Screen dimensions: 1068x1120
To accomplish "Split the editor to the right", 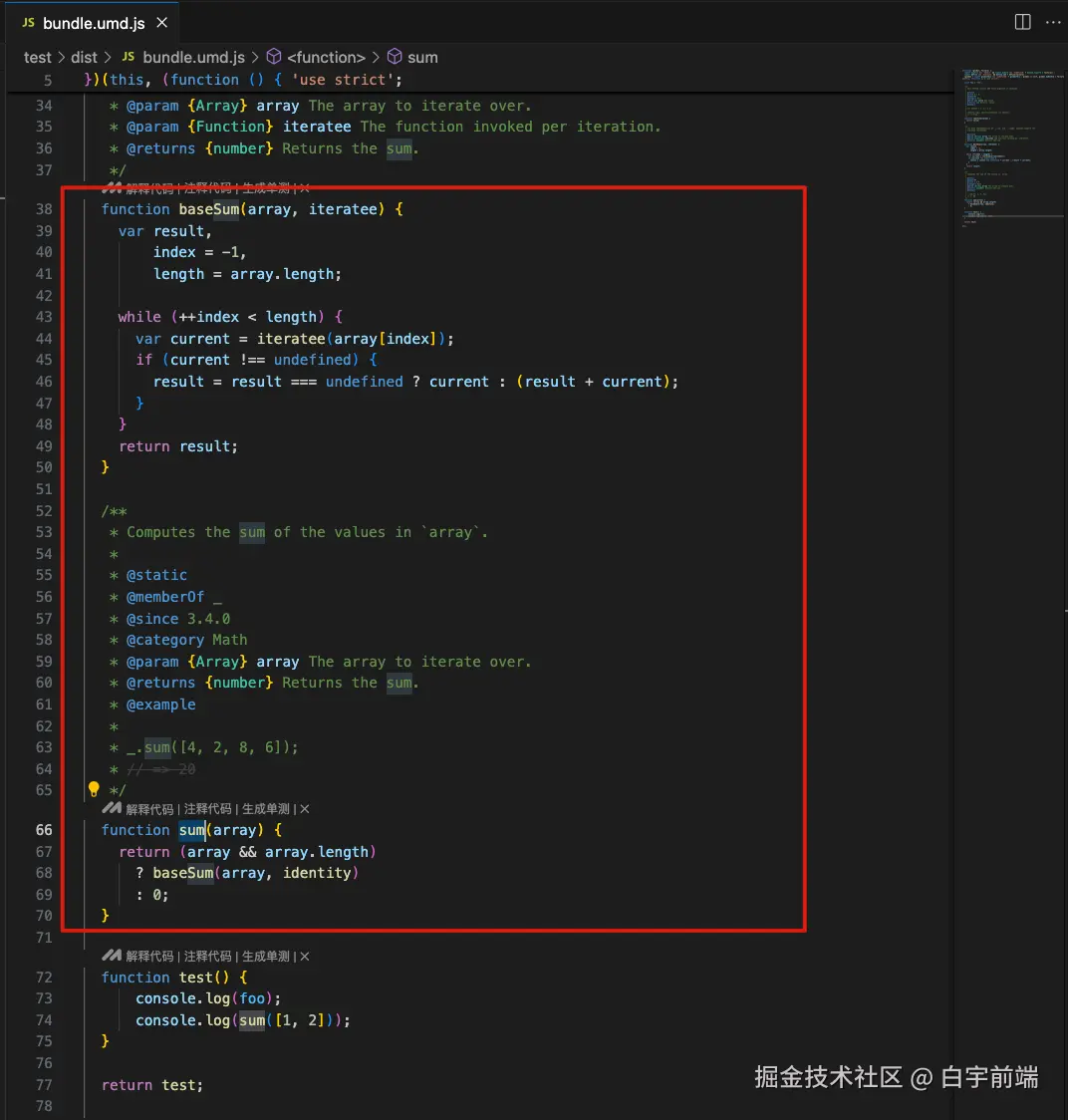I will (x=1022, y=22).
